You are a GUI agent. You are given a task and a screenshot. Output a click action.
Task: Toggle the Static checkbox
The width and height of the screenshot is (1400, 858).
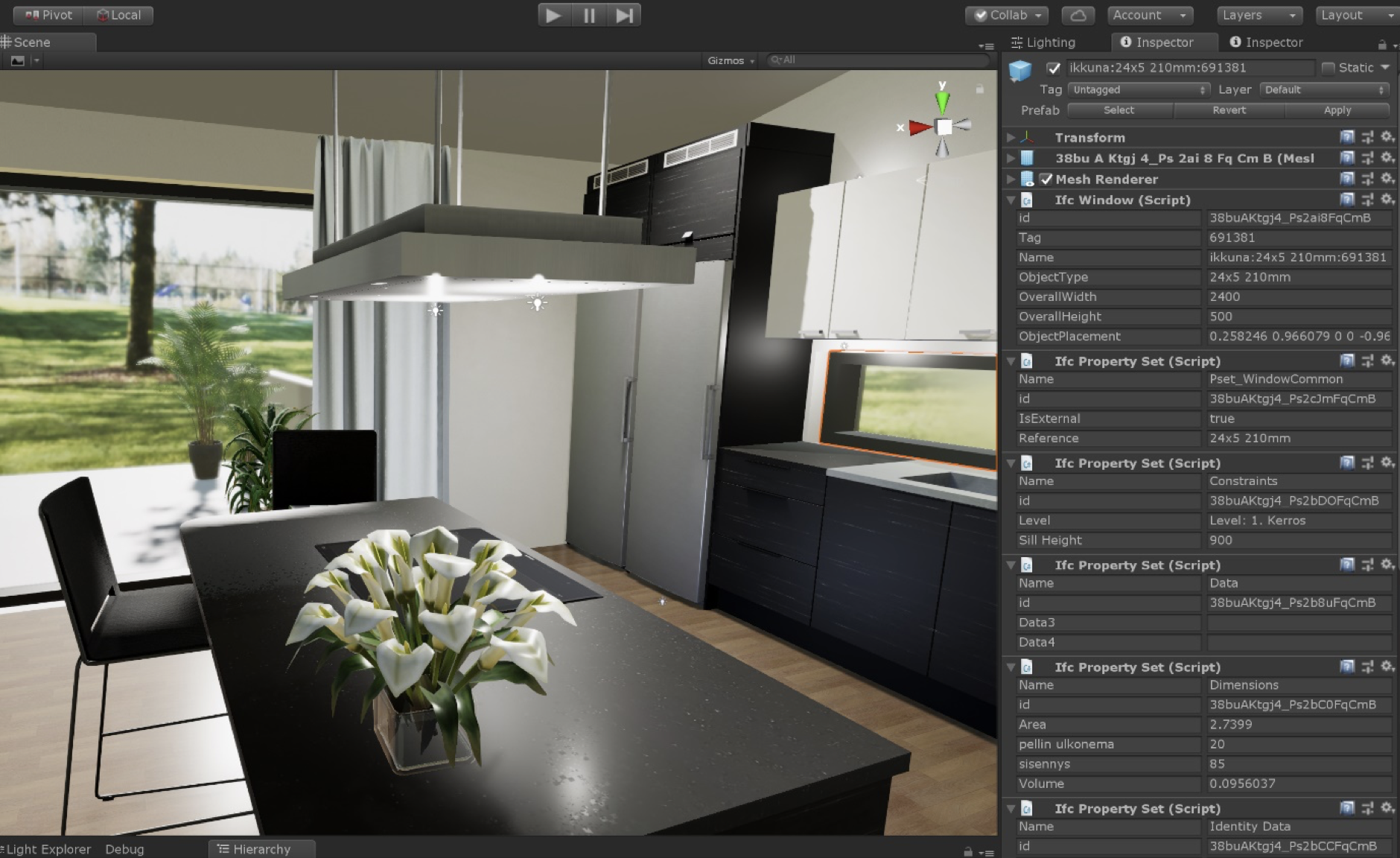click(x=1329, y=68)
